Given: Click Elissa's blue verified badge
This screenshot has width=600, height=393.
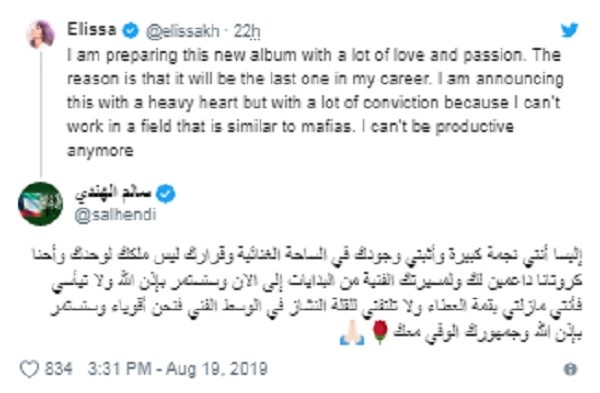Looking at the screenshot, I should coord(130,31).
